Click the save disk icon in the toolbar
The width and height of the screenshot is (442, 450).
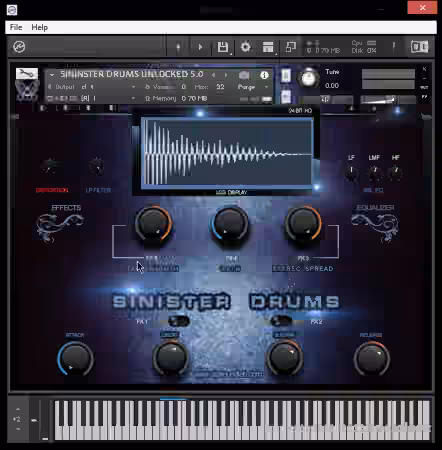click(223, 47)
